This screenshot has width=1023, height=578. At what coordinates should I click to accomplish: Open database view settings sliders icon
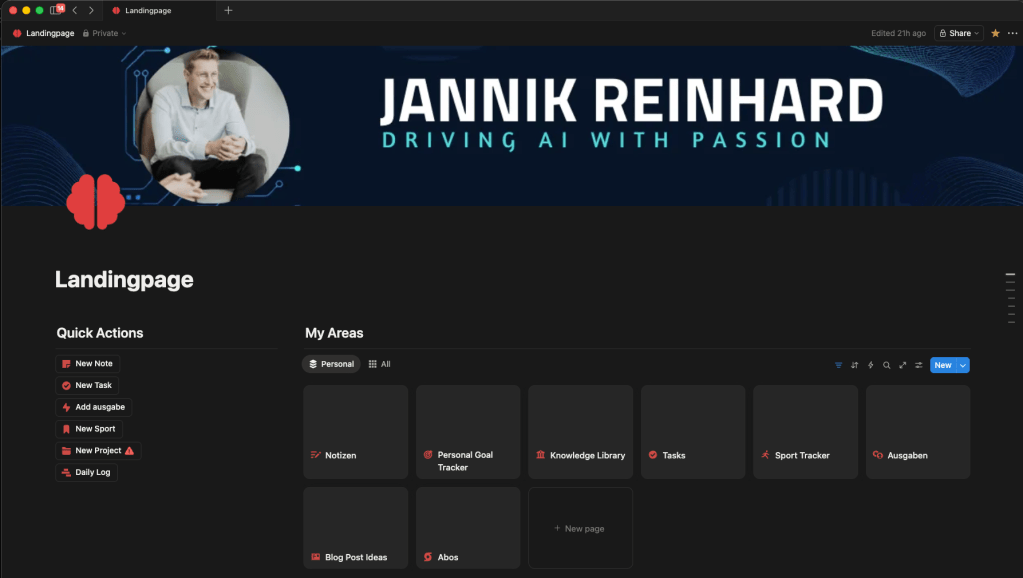(919, 365)
